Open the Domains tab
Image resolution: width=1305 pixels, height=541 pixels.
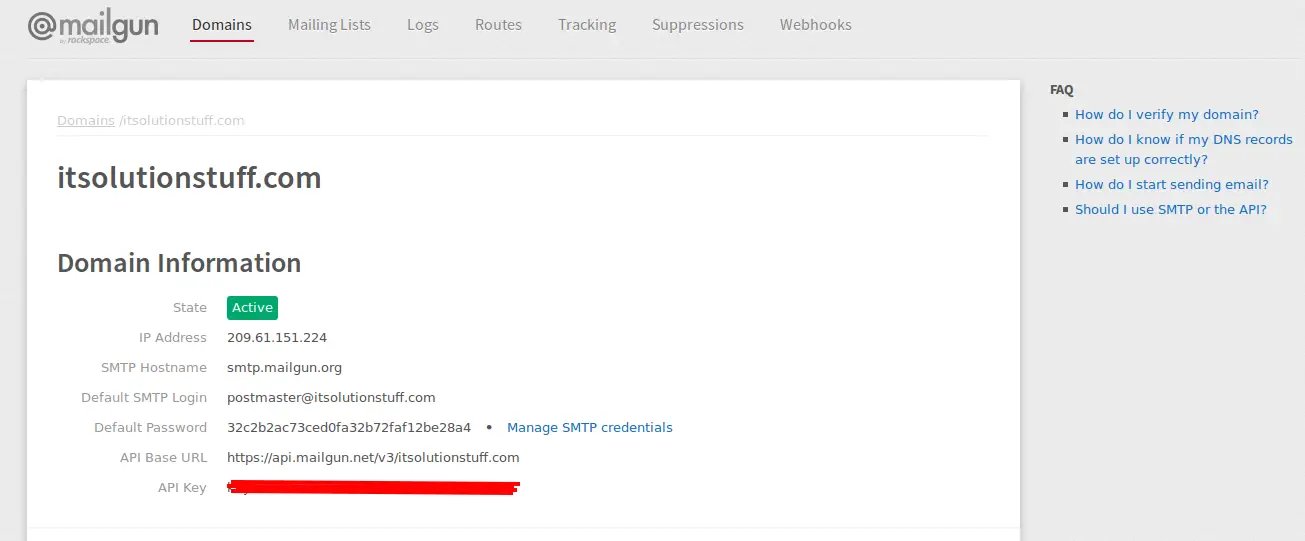222,25
